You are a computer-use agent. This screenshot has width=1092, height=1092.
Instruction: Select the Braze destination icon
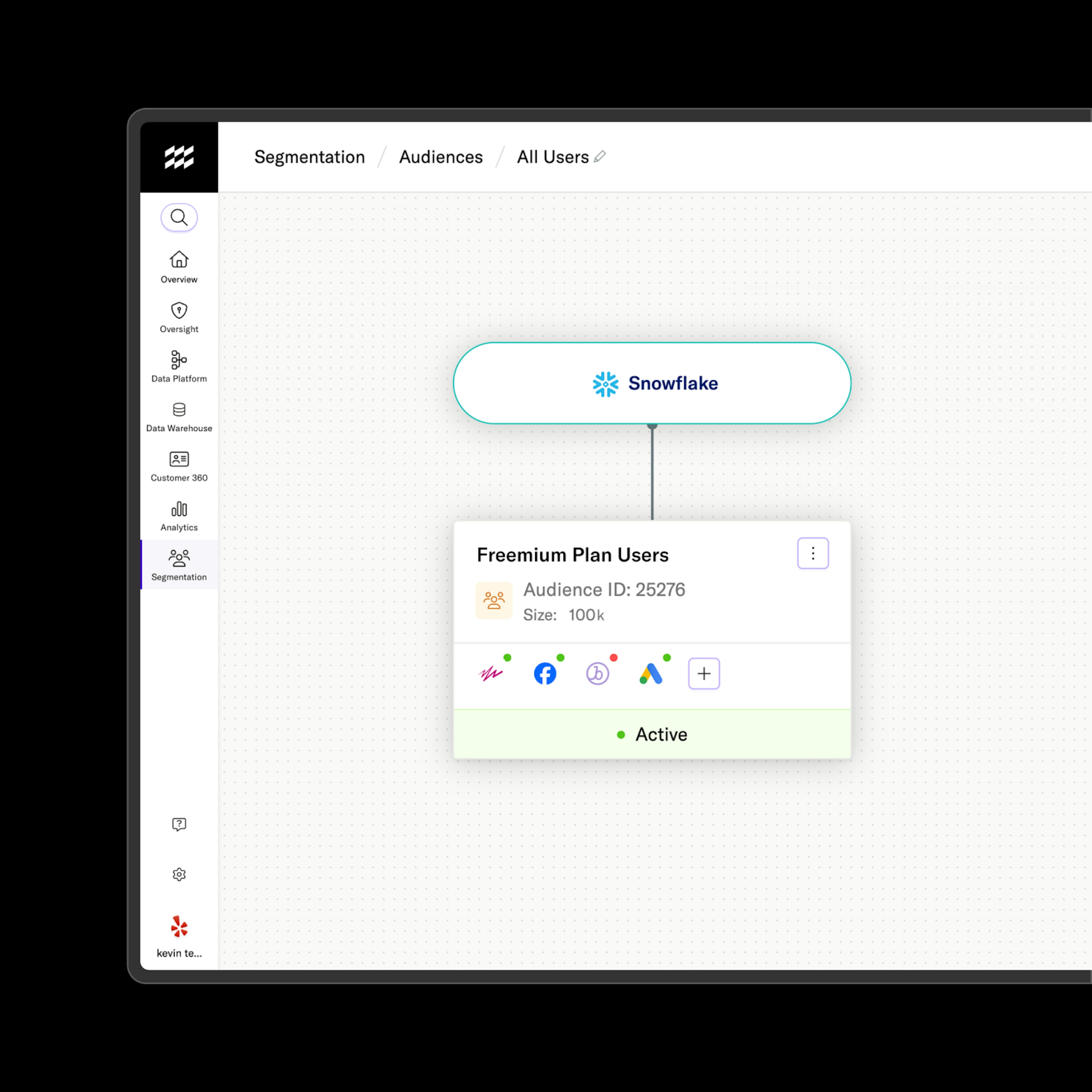[598, 673]
